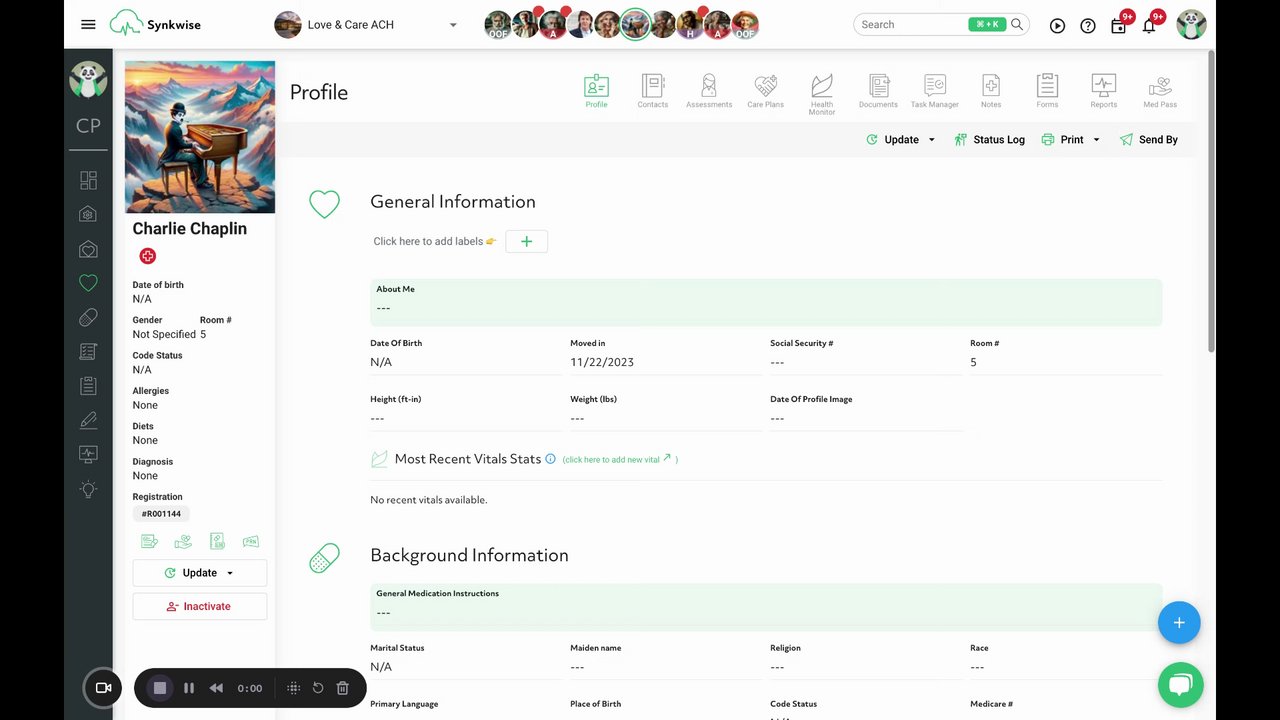The height and width of the screenshot is (720, 1280).
Task: Play the tutorial video icon in header
Action: (x=1057, y=26)
